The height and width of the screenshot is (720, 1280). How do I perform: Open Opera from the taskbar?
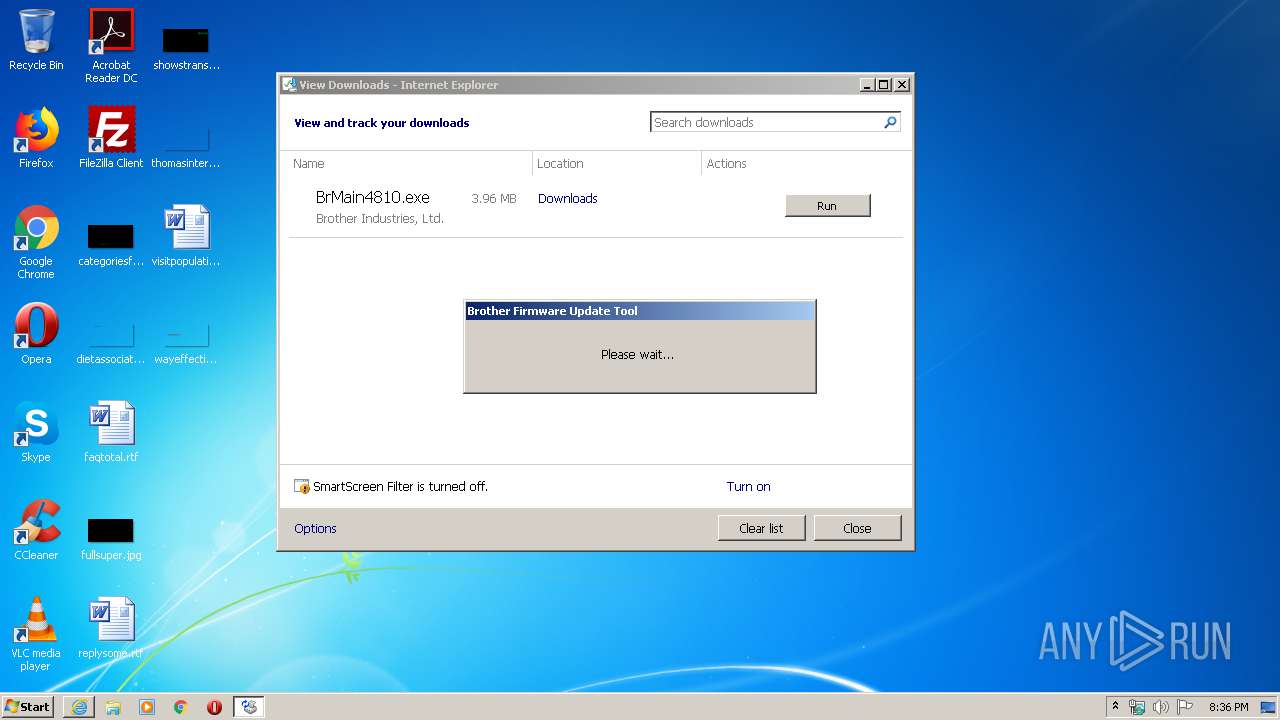[214, 707]
